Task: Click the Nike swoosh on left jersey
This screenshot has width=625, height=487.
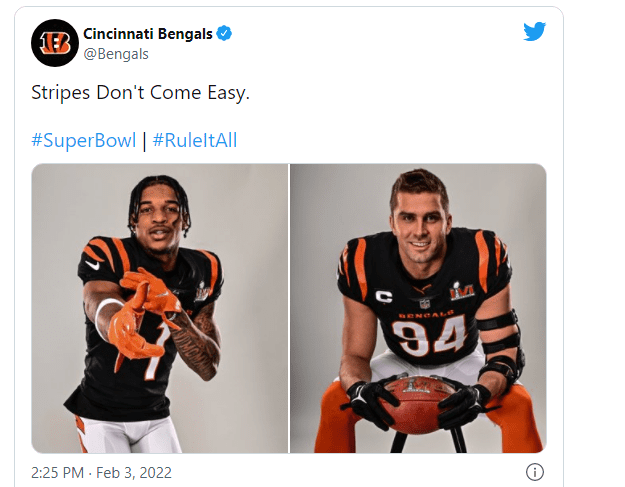Action: (x=92, y=265)
